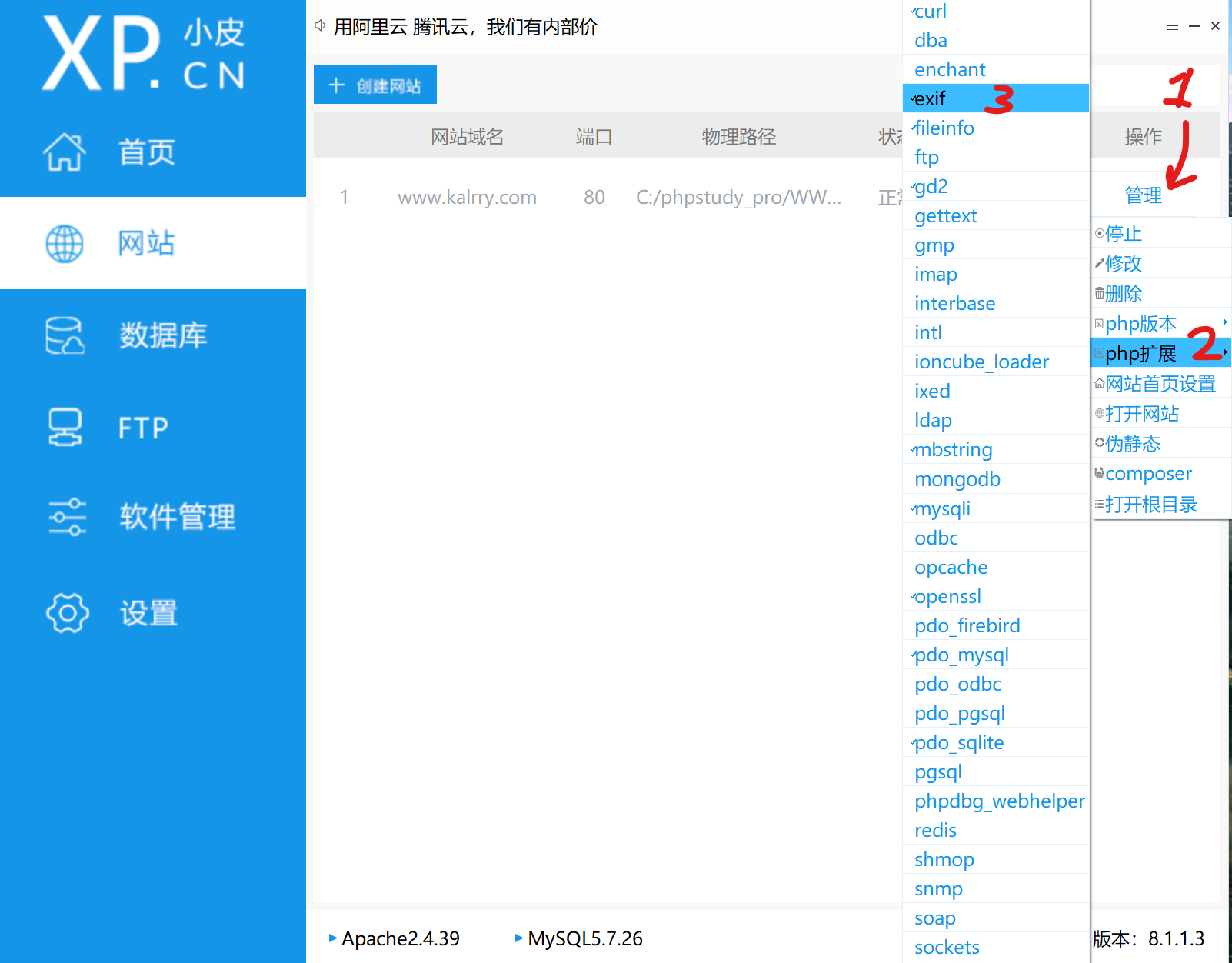
Task: Select the 网站 globe icon in sidebar
Action: pos(146,243)
